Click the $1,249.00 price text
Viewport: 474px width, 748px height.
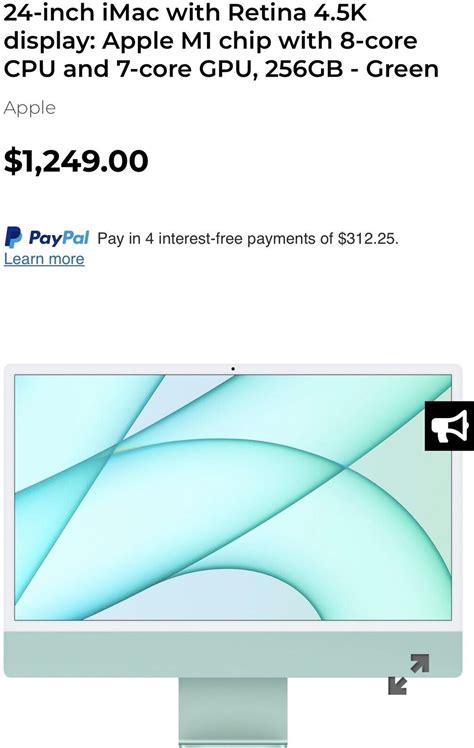click(x=76, y=161)
